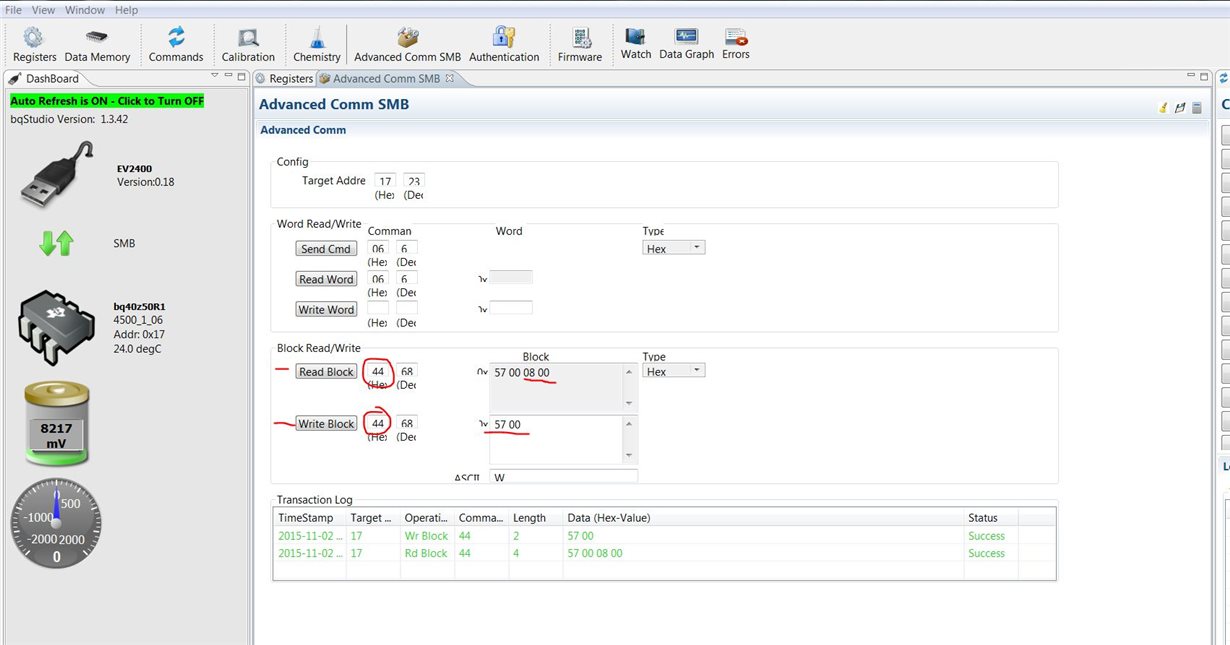
Task: Select the DashBoard tab
Action: pyautogui.click(x=44, y=78)
